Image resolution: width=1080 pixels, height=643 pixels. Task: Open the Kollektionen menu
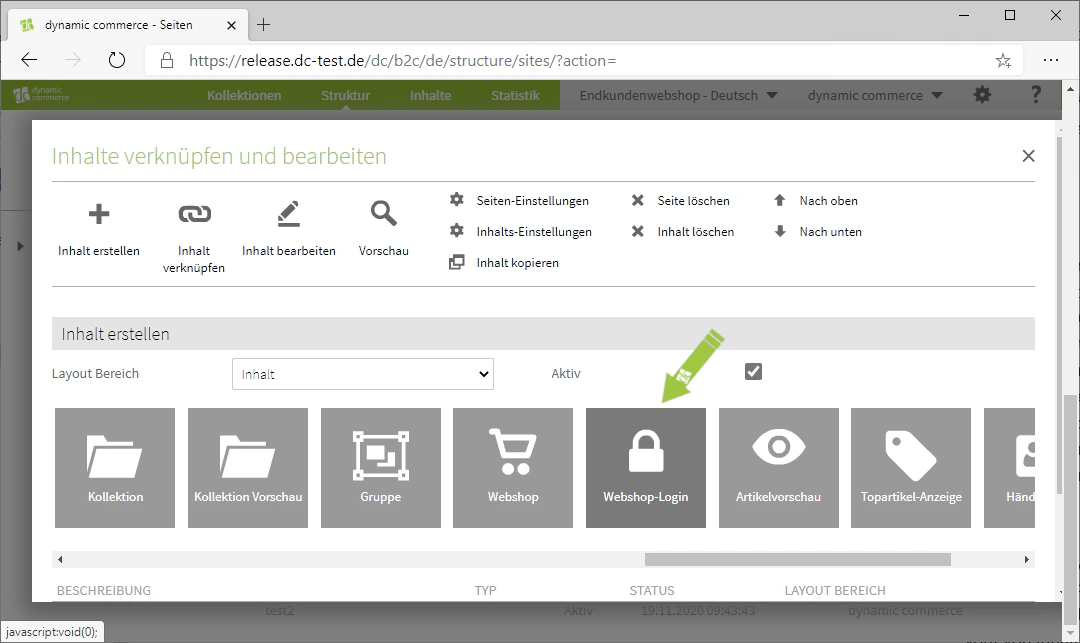pos(245,96)
